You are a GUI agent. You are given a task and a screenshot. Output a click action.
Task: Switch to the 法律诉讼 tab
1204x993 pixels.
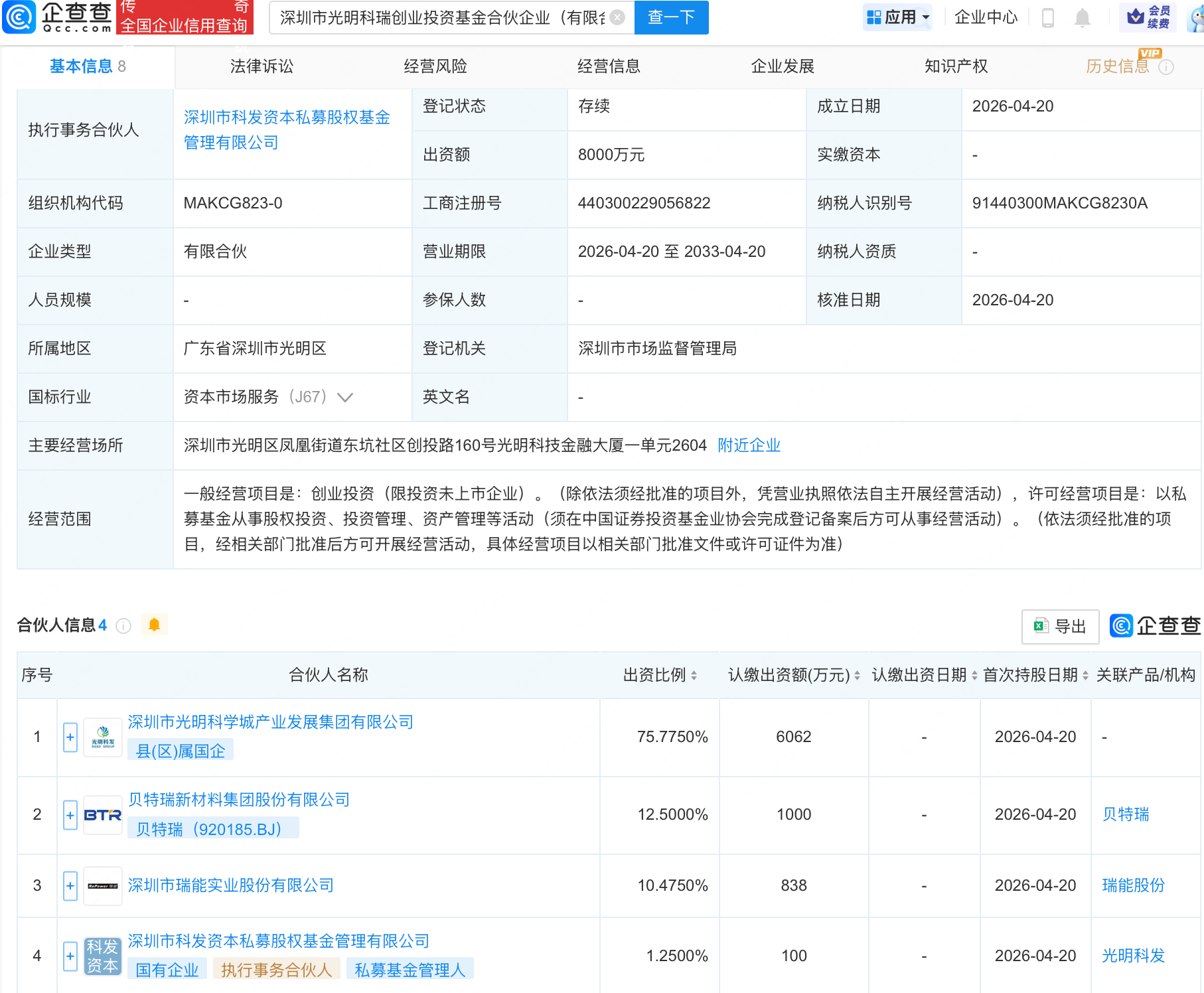(261, 66)
